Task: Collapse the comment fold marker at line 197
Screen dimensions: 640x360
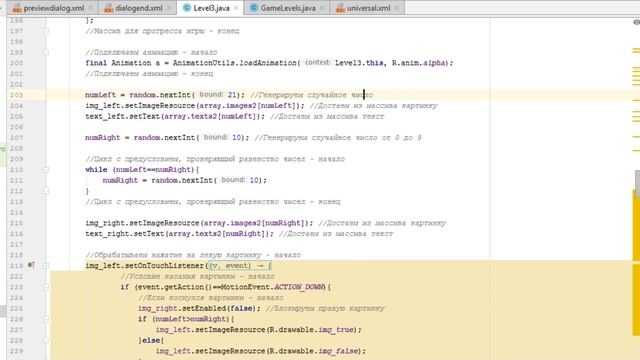Action: 46,31
